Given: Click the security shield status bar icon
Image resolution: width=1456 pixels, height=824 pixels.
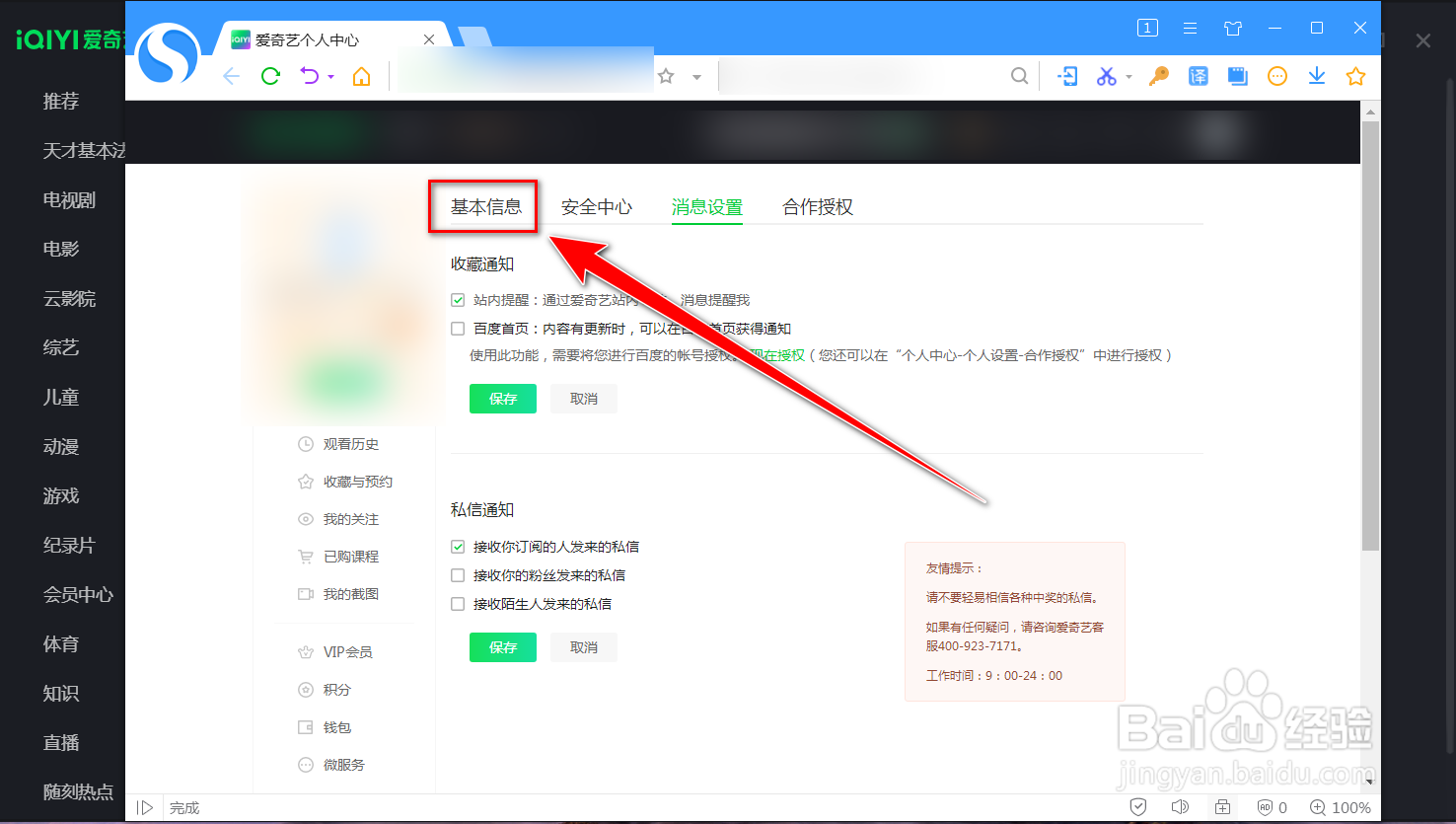Looking at the screenshot, I should tap(1138, 807).
